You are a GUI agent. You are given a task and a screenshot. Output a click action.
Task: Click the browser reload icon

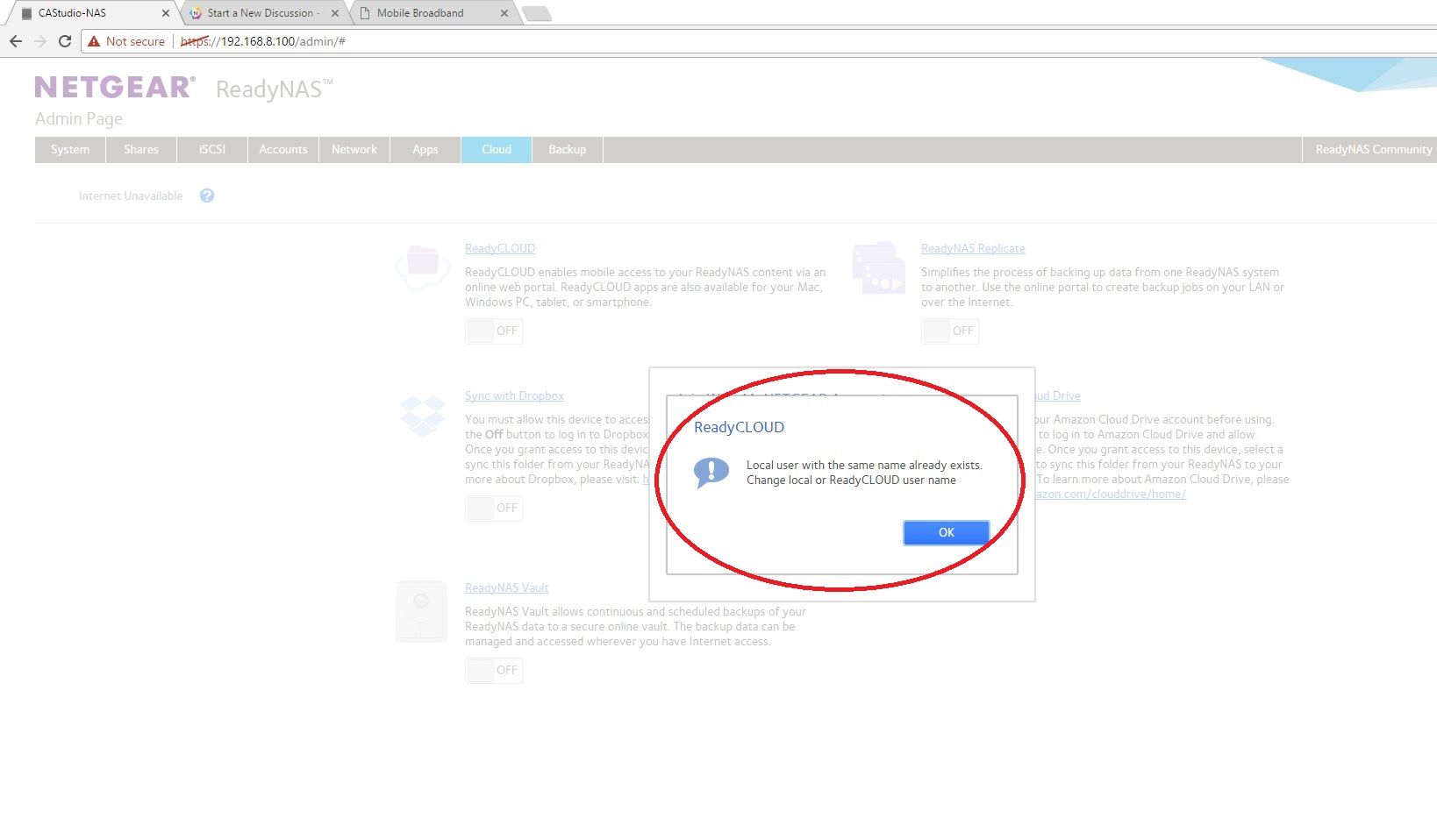(65, 41)
